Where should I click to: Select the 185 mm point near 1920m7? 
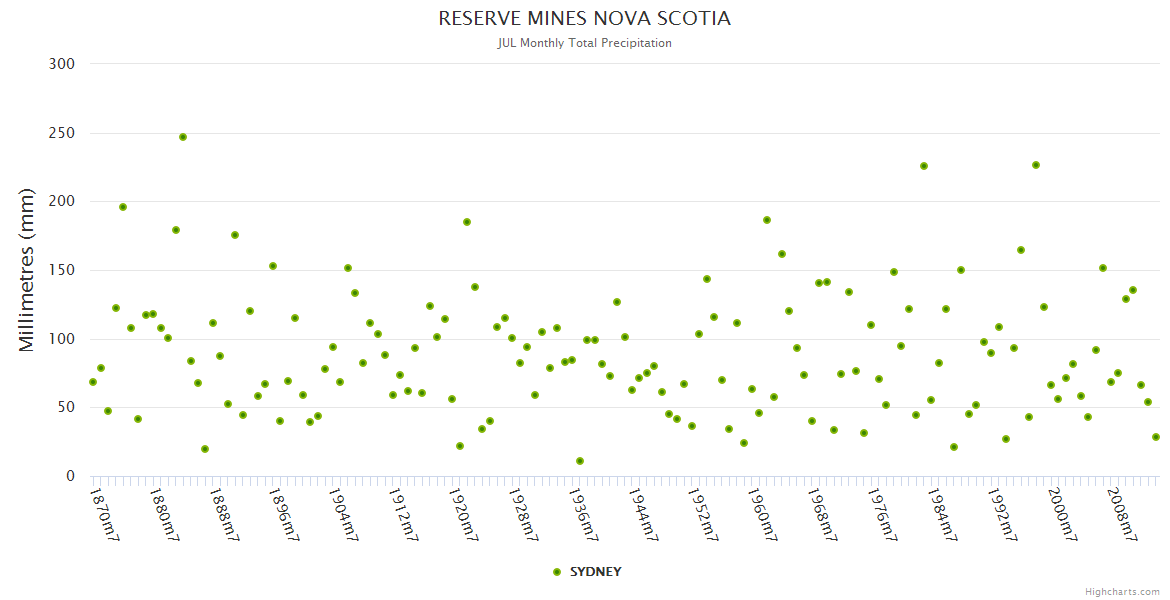(467, 222)
